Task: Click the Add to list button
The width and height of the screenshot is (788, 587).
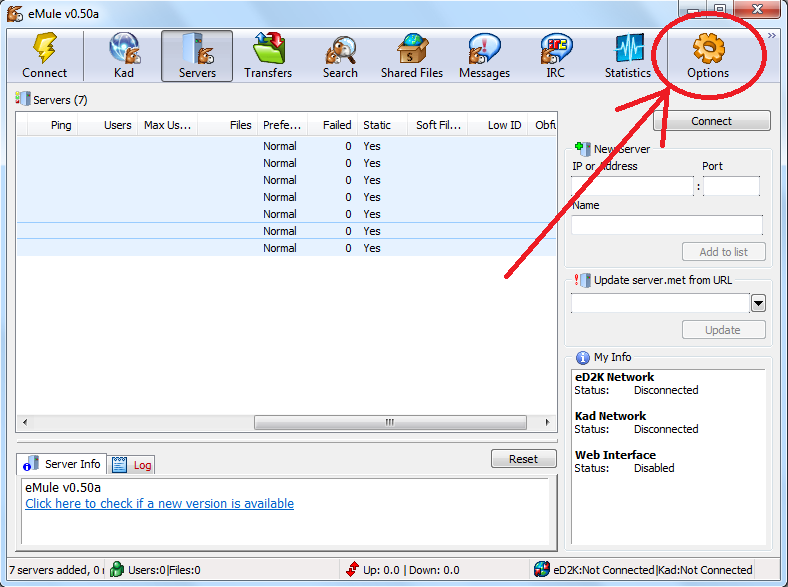Action: 724,252
